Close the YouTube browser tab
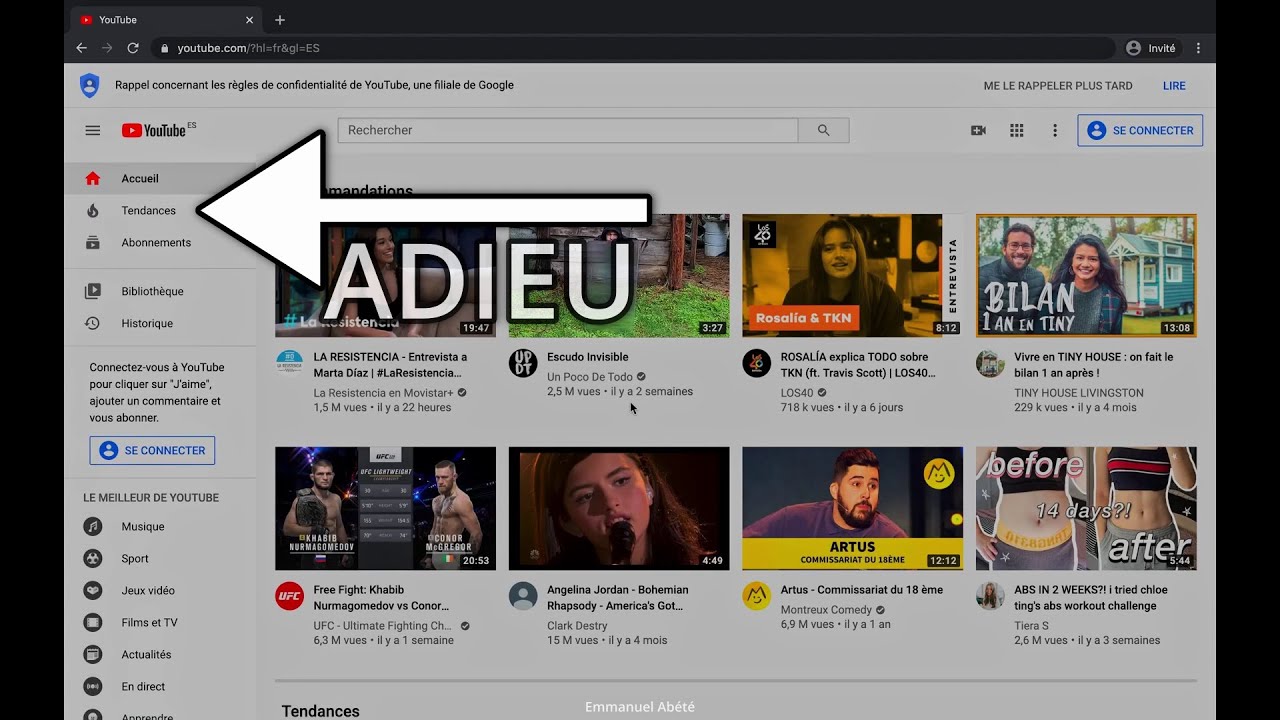1280x720 pixels. click(249, 20)
